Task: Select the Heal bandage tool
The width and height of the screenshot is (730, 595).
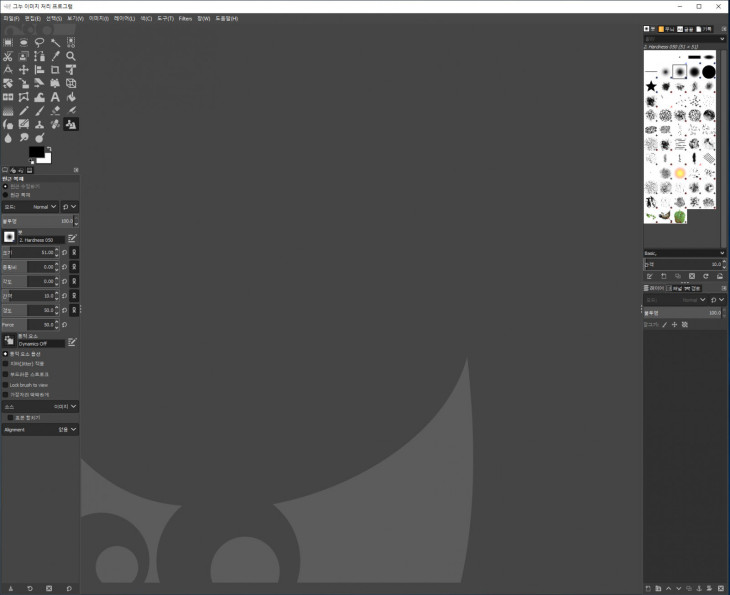Action: [55, 124]
